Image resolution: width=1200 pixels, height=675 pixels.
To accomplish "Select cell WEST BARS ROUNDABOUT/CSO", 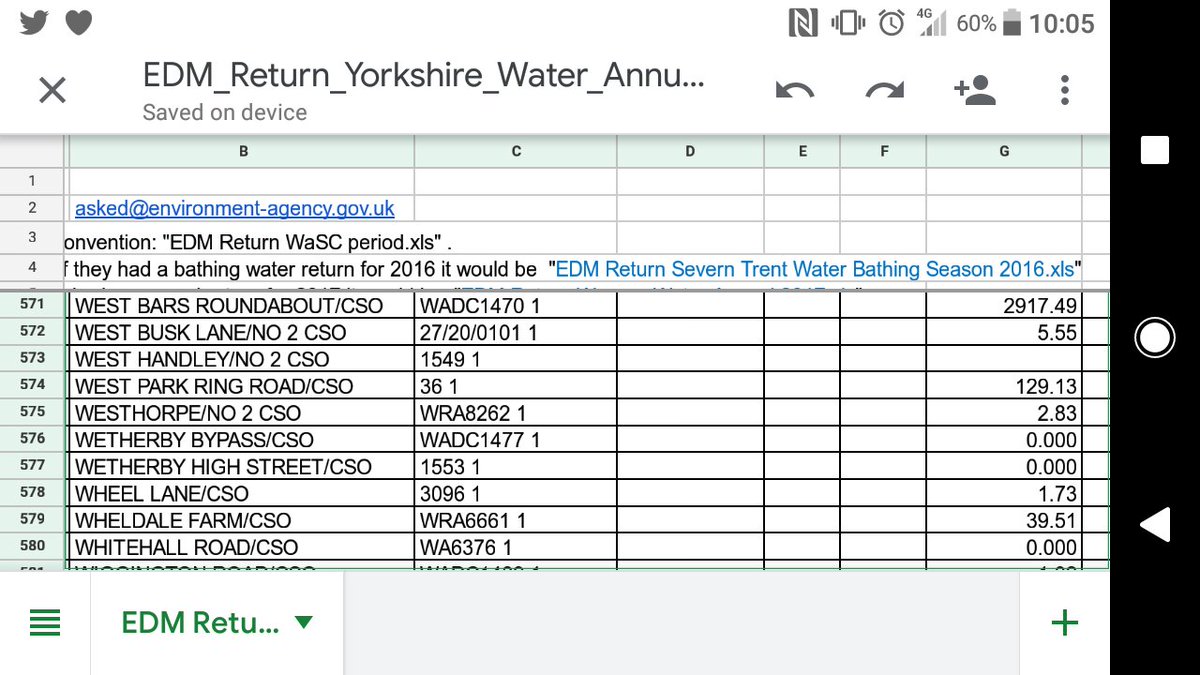I will [x=241, y=305].
